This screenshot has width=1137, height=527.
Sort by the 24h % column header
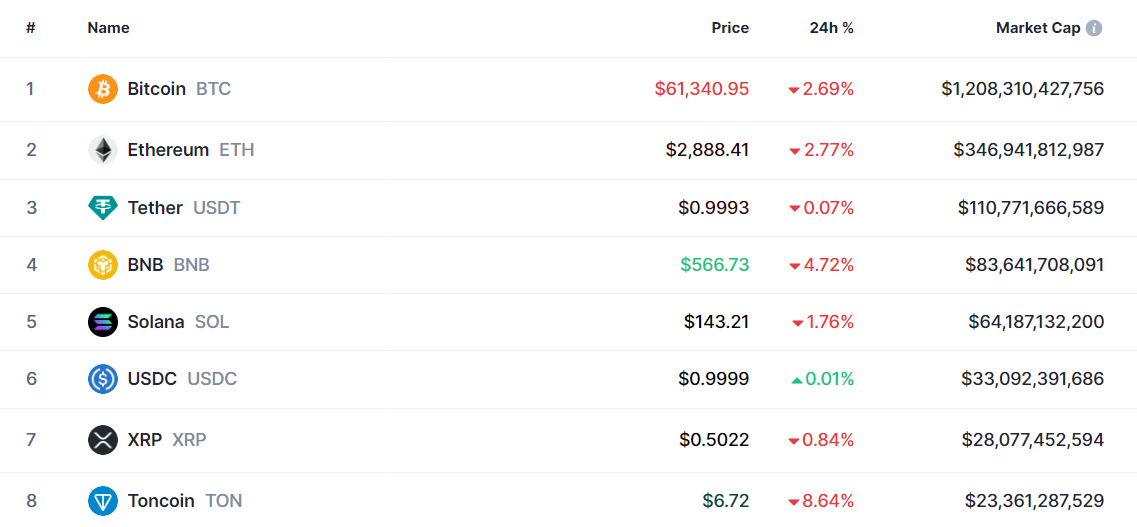tap(832, 28)
